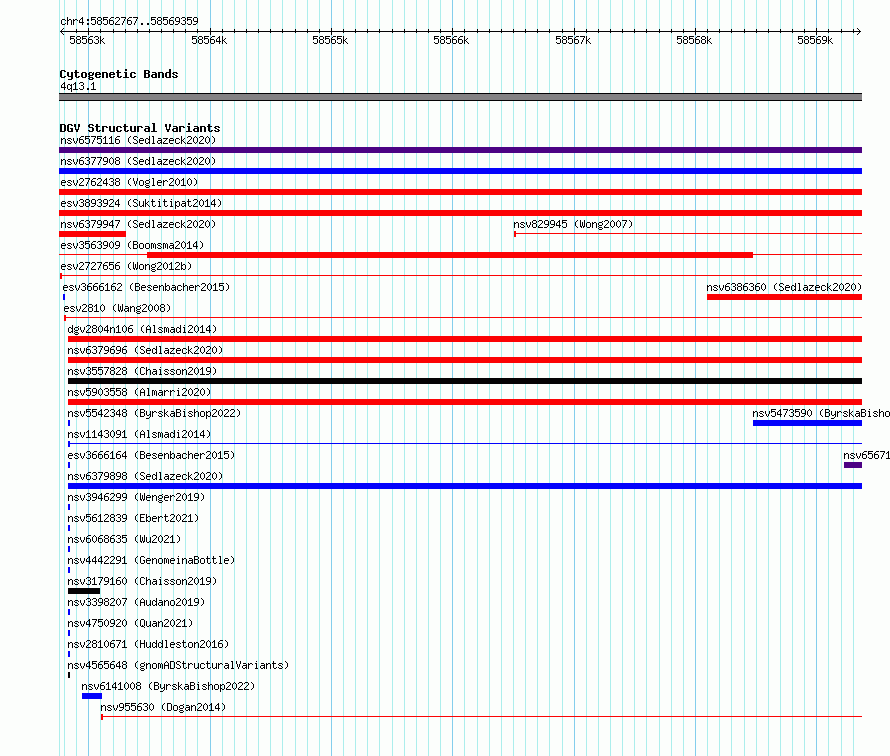890x756 pixels.
Task: Click the thick red esv3563909 variant bar
Action: pos(450,255)
